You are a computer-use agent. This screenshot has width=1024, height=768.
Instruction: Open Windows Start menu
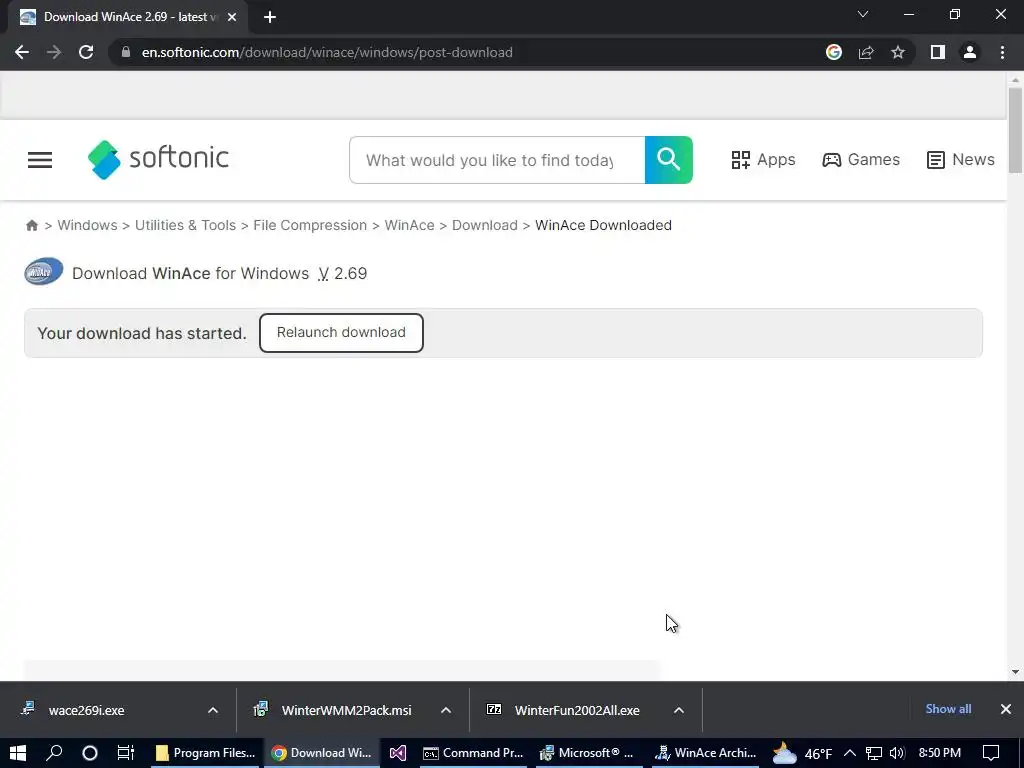click(18, 753)
